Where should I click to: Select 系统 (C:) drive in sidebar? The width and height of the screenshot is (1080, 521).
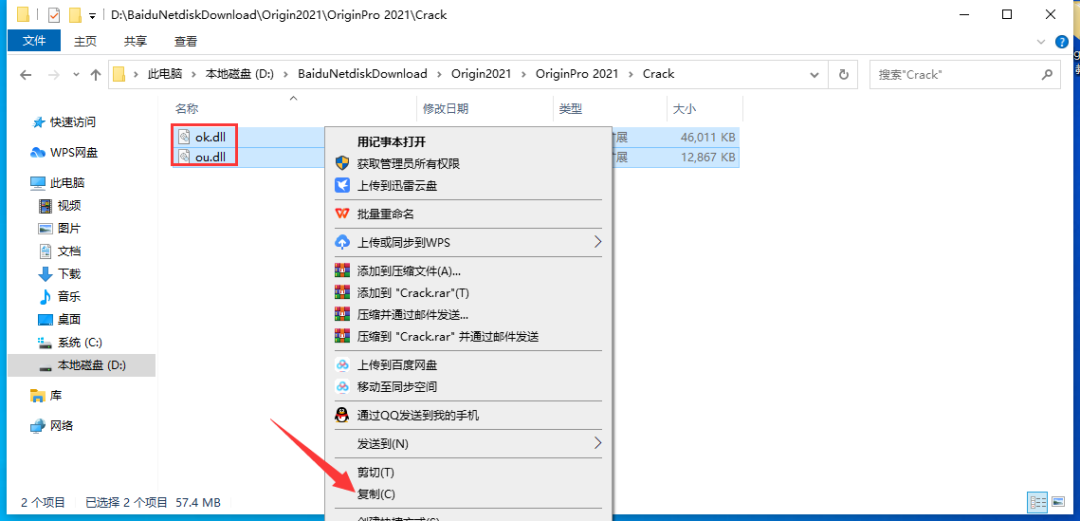[x=80, y=342]
